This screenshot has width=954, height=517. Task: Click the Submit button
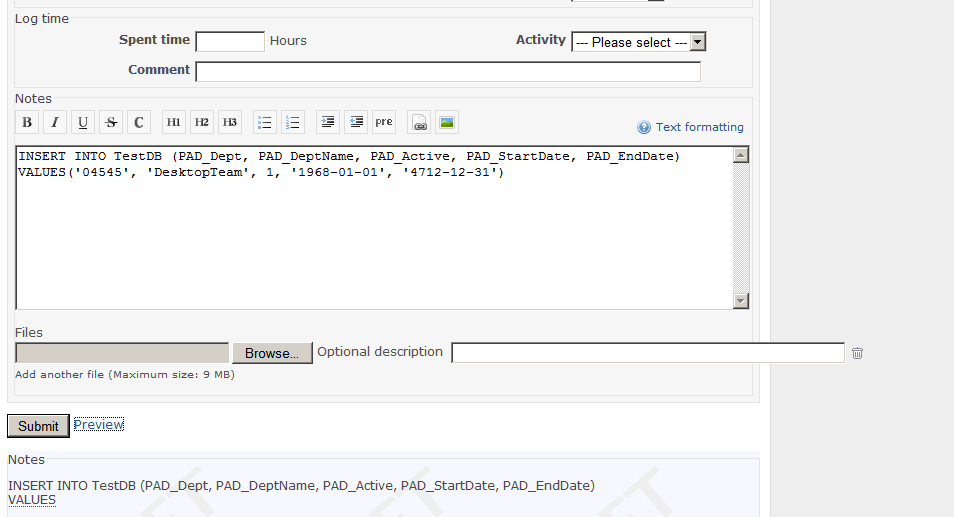point(38,426)
